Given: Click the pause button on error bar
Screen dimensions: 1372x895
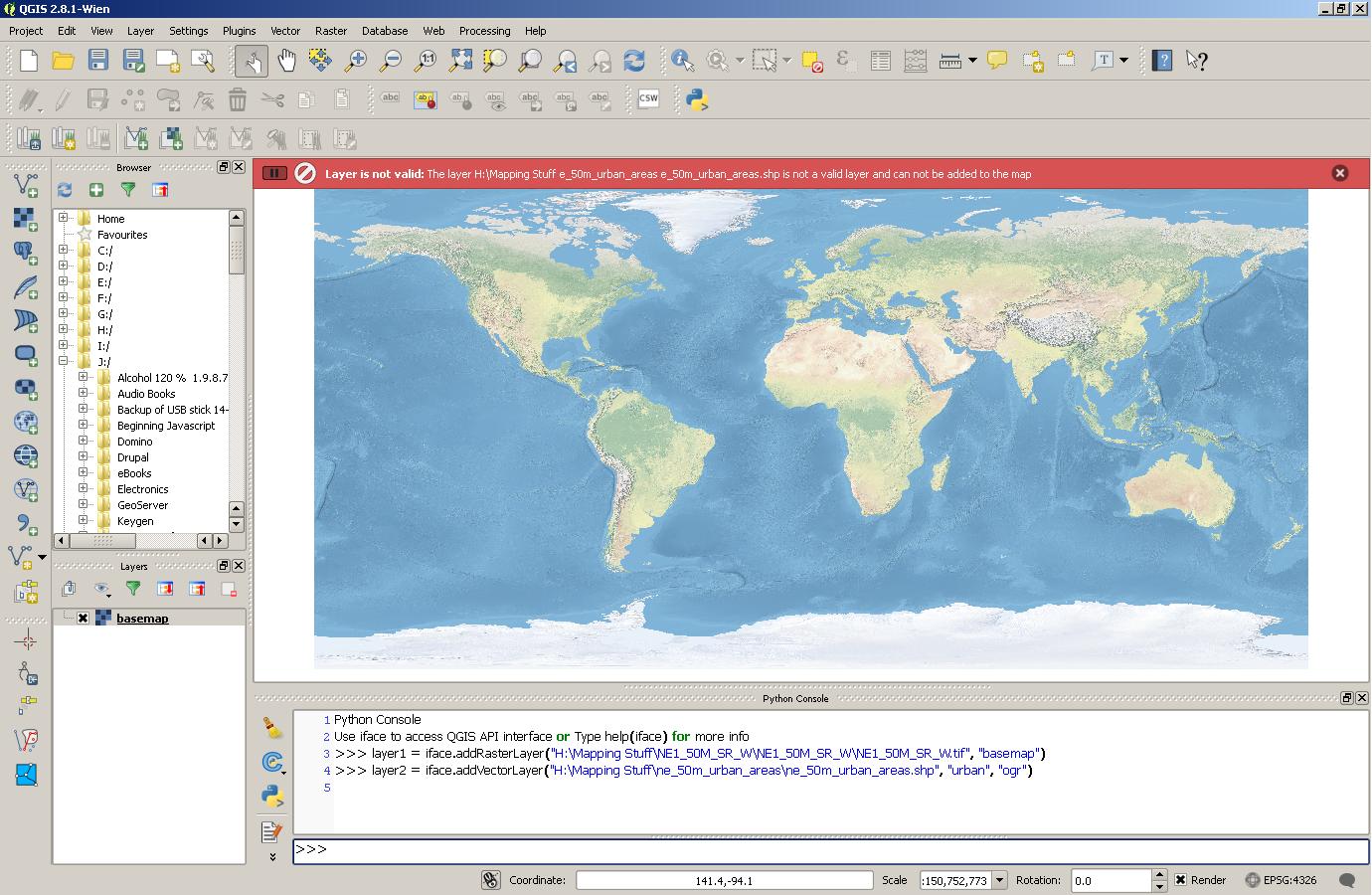Looking at the screenshot, I should (x=274, y=173).
